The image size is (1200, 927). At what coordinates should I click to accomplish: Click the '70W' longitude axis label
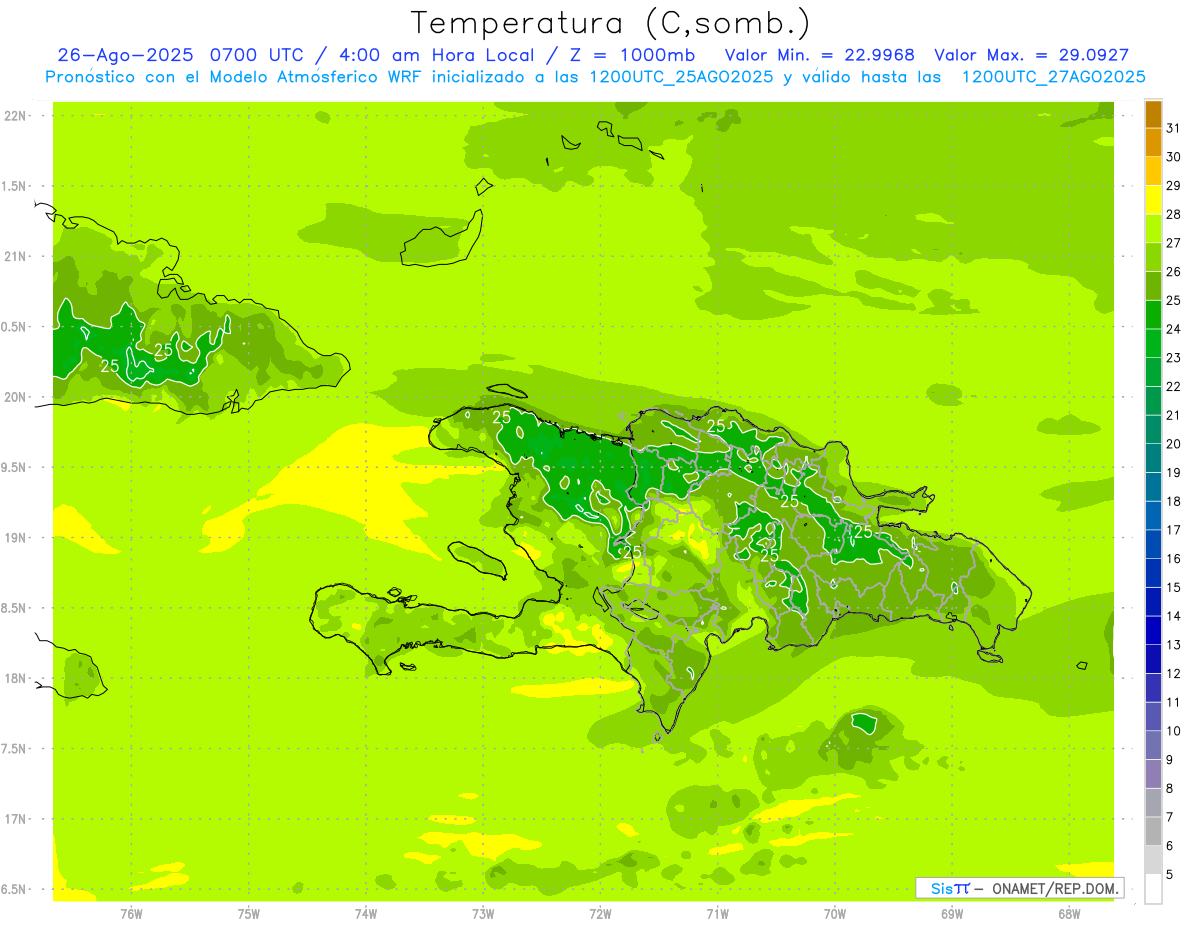click(835, 913)
